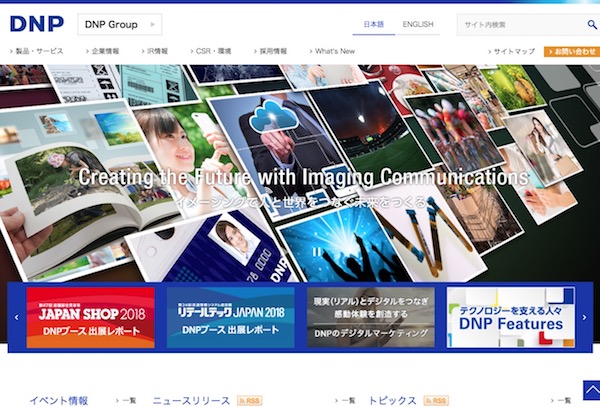Click back-to-top arrow button

click(592, 391)
